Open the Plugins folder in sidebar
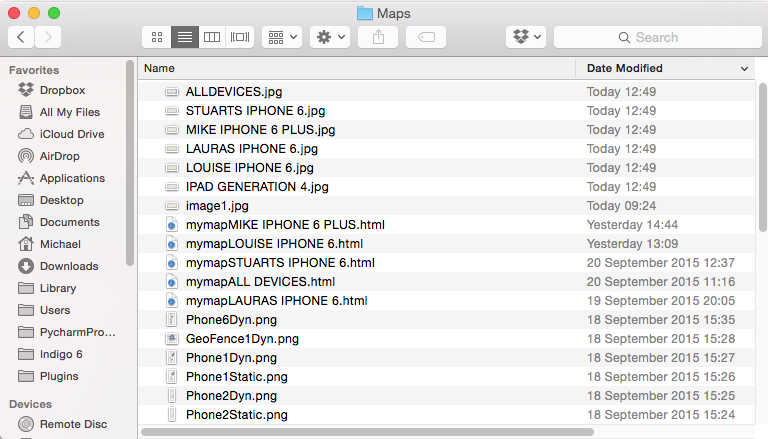The height and width of the screenshot is (439, 768). (59, 376)
